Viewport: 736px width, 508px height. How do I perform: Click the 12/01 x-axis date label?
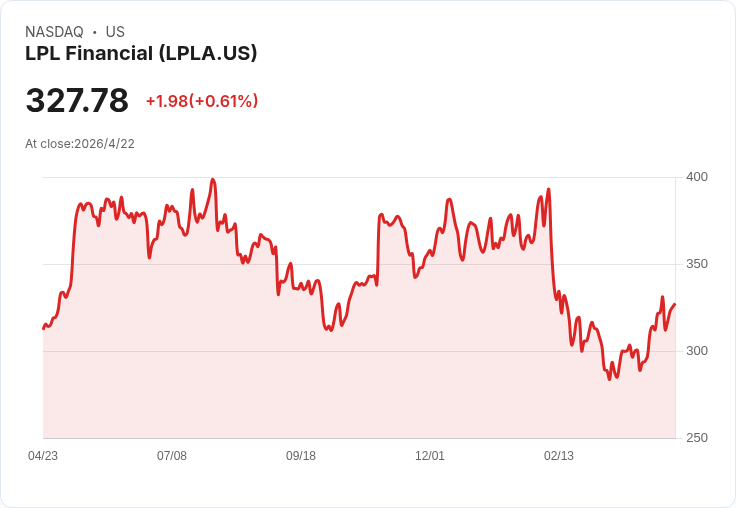[x=429, y=455]
